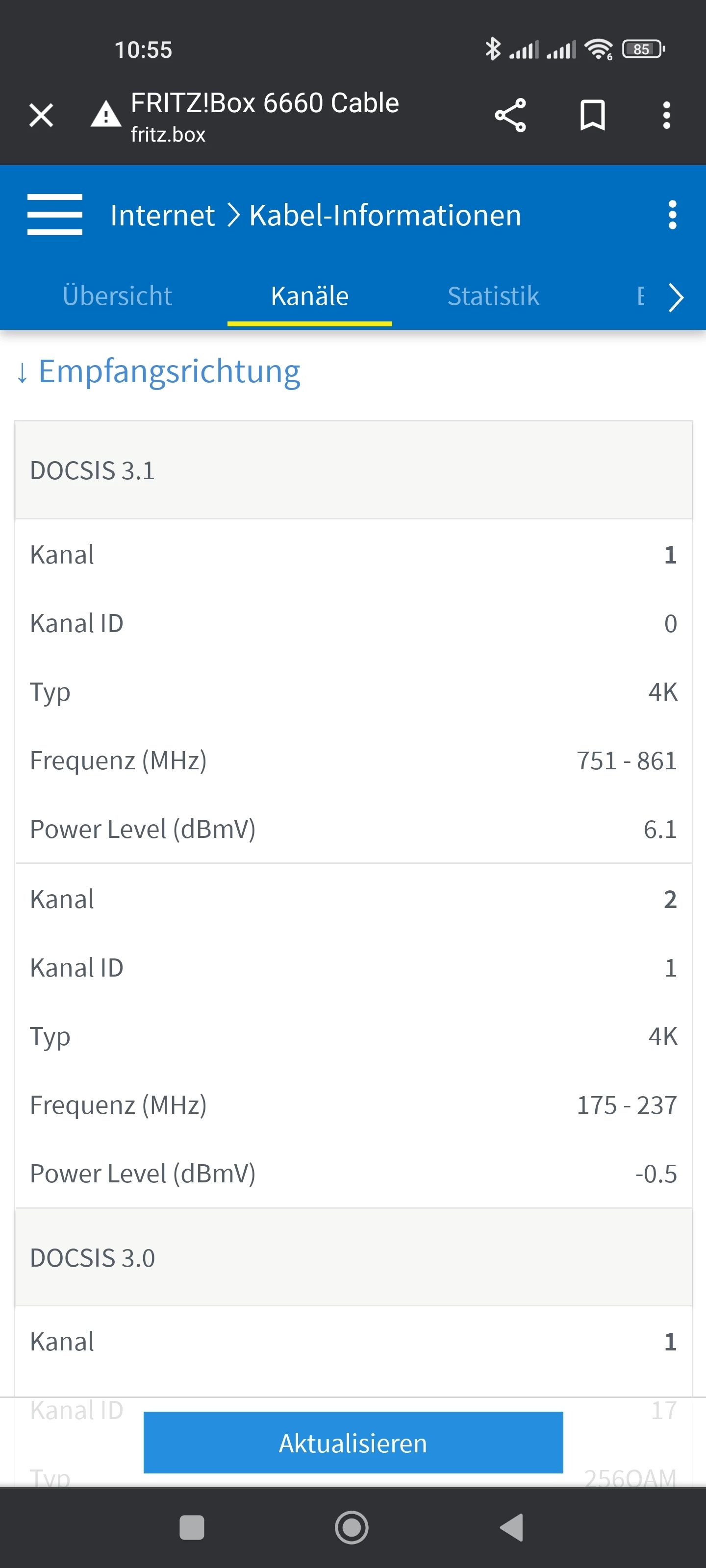This screenshot has width=706, height=1568.
Task: Tap the fritz.box address text
Action: tap(168, 135)
